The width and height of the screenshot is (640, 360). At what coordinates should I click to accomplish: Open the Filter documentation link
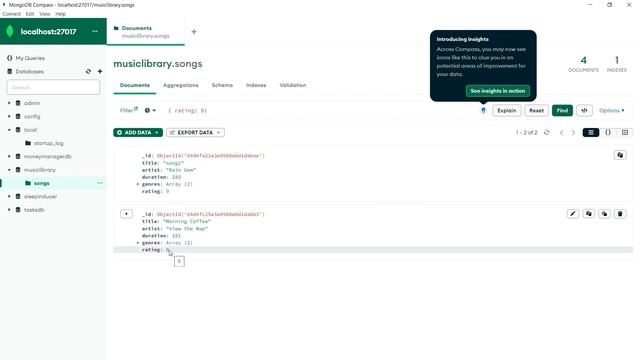(x=129, y=110)
